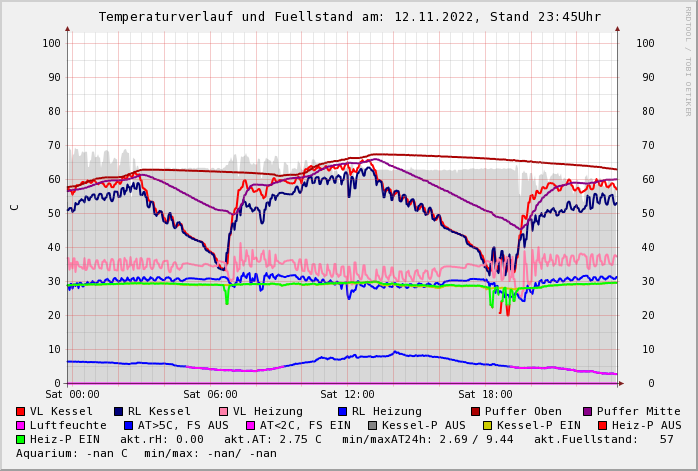698x471 pixels.
Task: Click the Sat 06:00 time axis label
Action: click(x=210, y=395)
